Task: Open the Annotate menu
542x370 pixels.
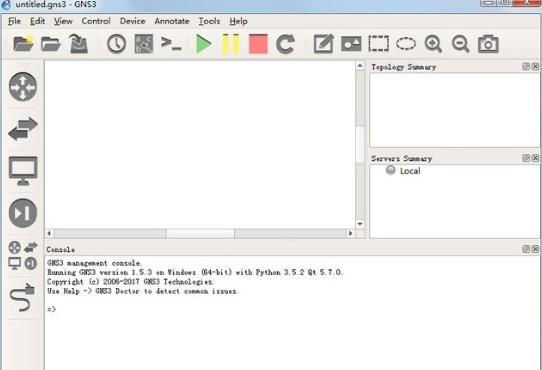Action: (x=172, y=21)
